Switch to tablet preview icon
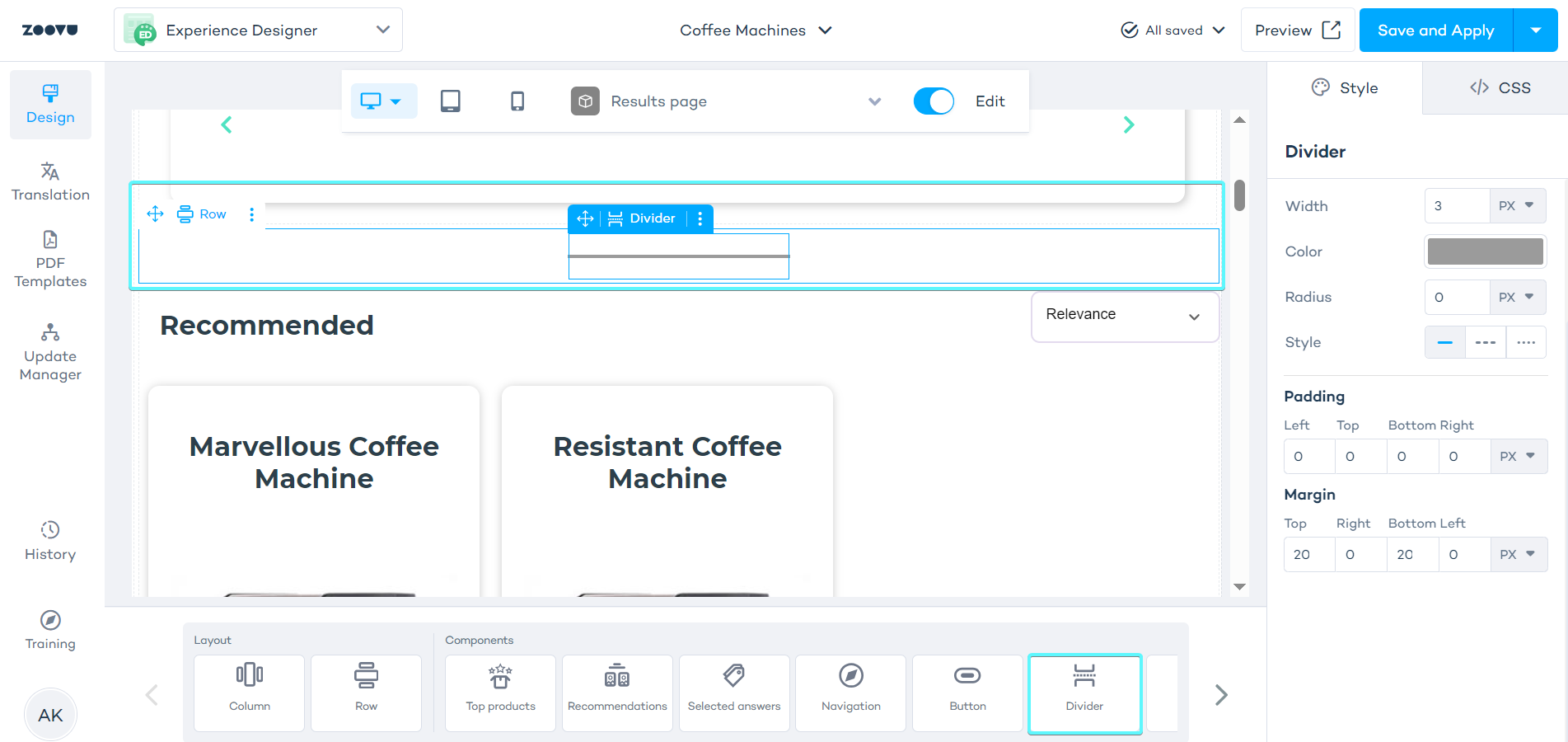 (x=450, y=101)
